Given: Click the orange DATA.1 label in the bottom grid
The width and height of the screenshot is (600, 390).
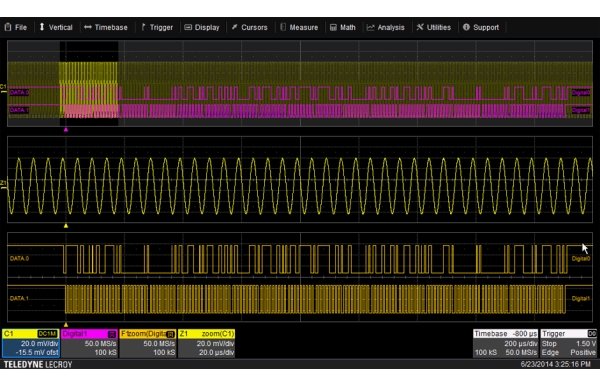Looking at the screenshot, I should (19, 298).
